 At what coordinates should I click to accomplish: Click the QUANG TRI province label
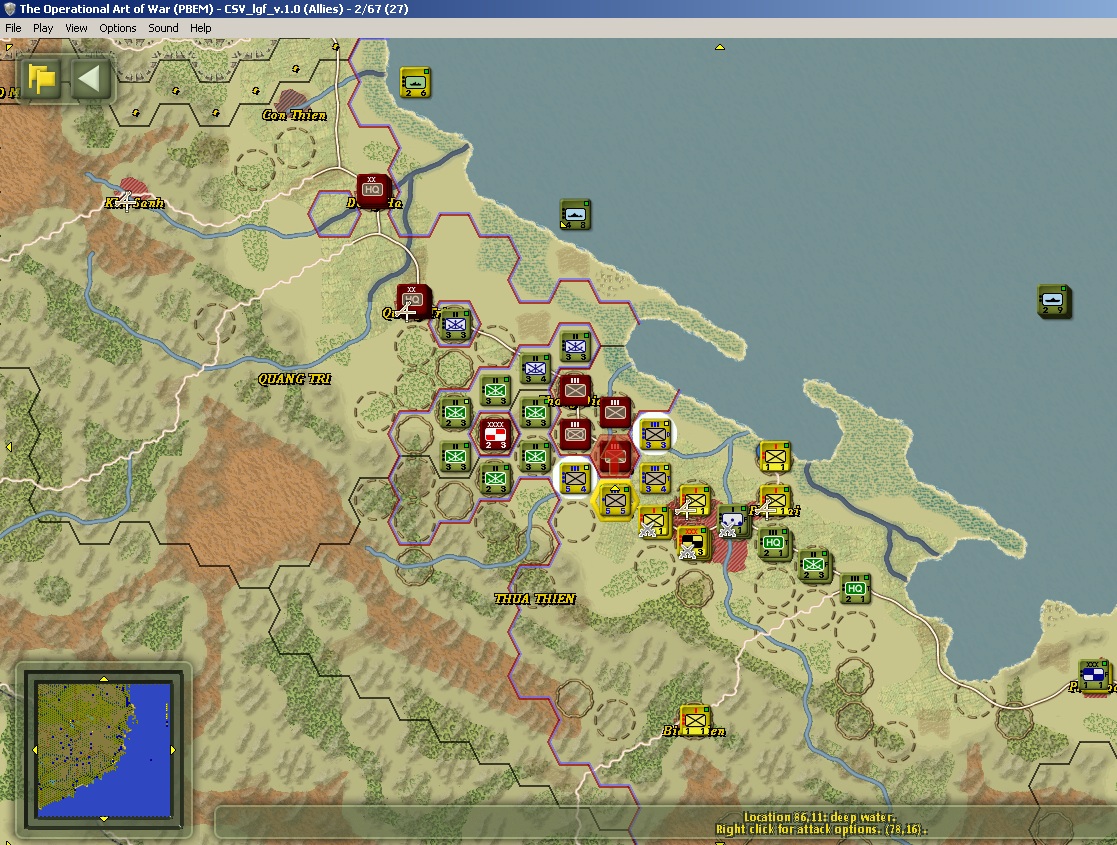click(x=294, y=379)
